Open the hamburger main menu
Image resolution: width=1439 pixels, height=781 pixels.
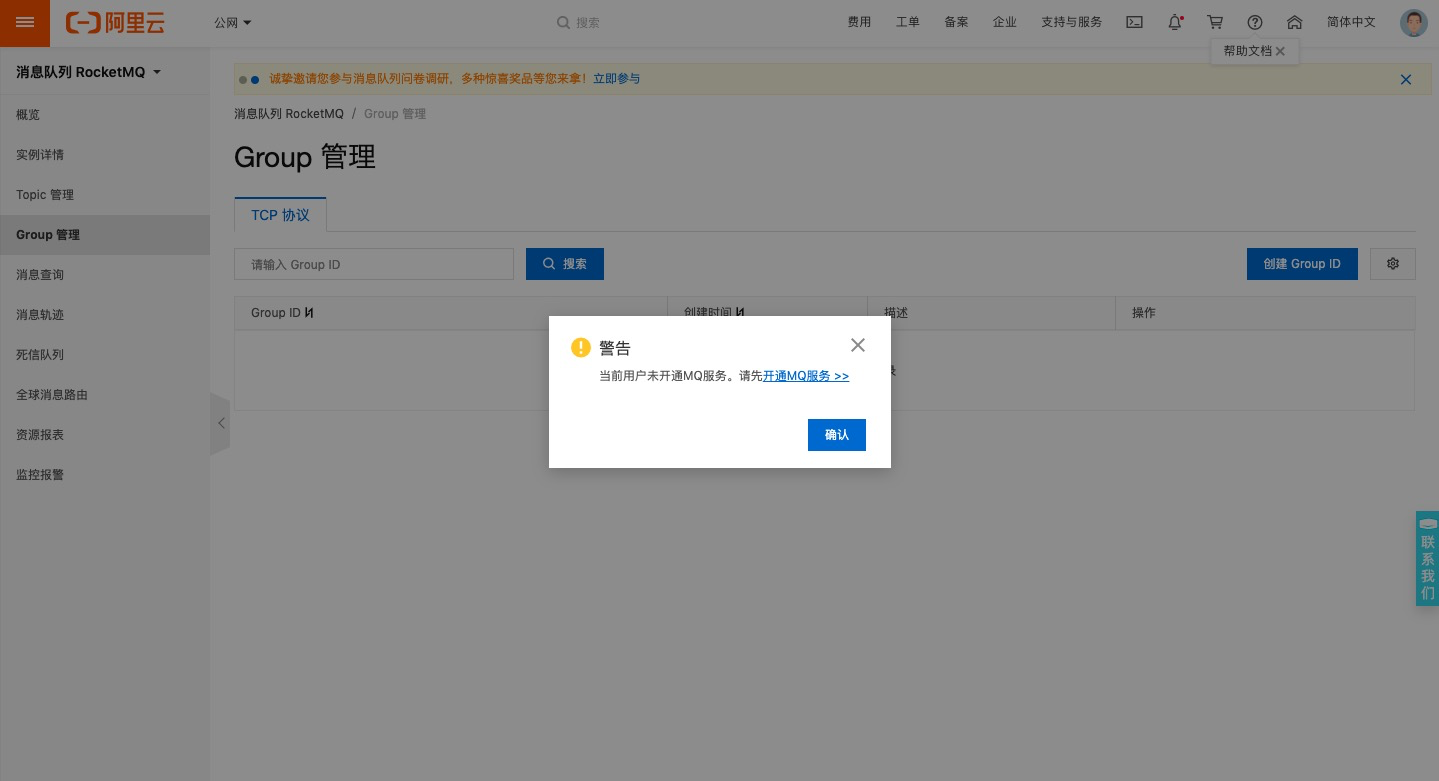pyautogui.click(x=25, y=22)
